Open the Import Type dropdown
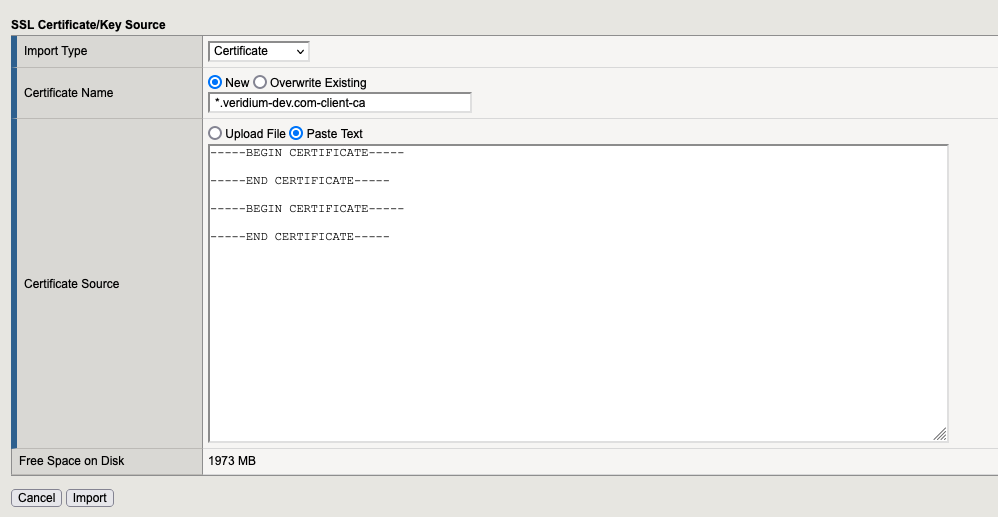 tap(259, 51)
